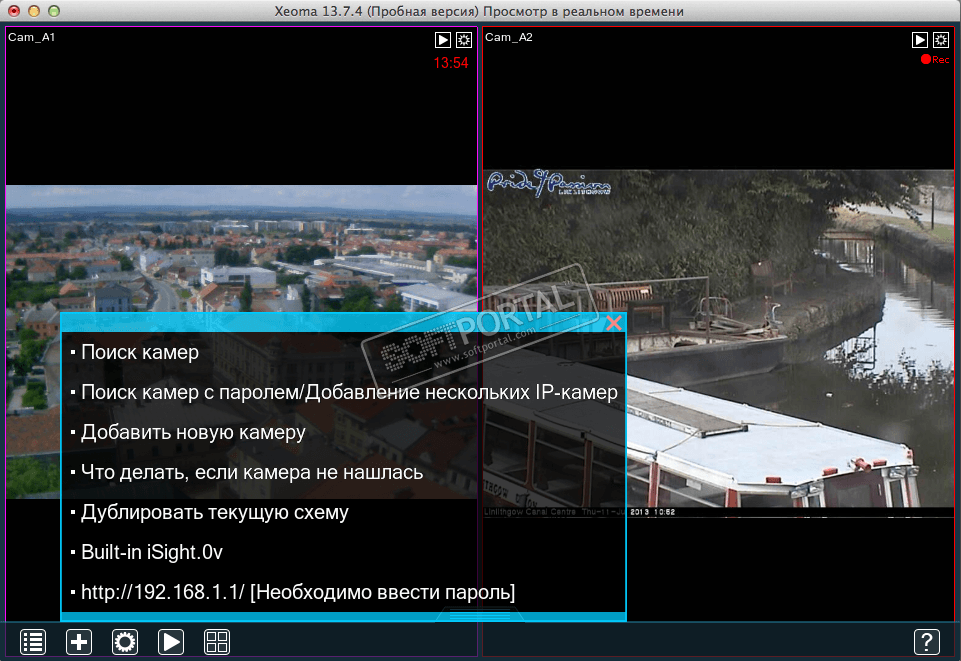Click the Rec indicator on Cam_A2

pos(935,59)
